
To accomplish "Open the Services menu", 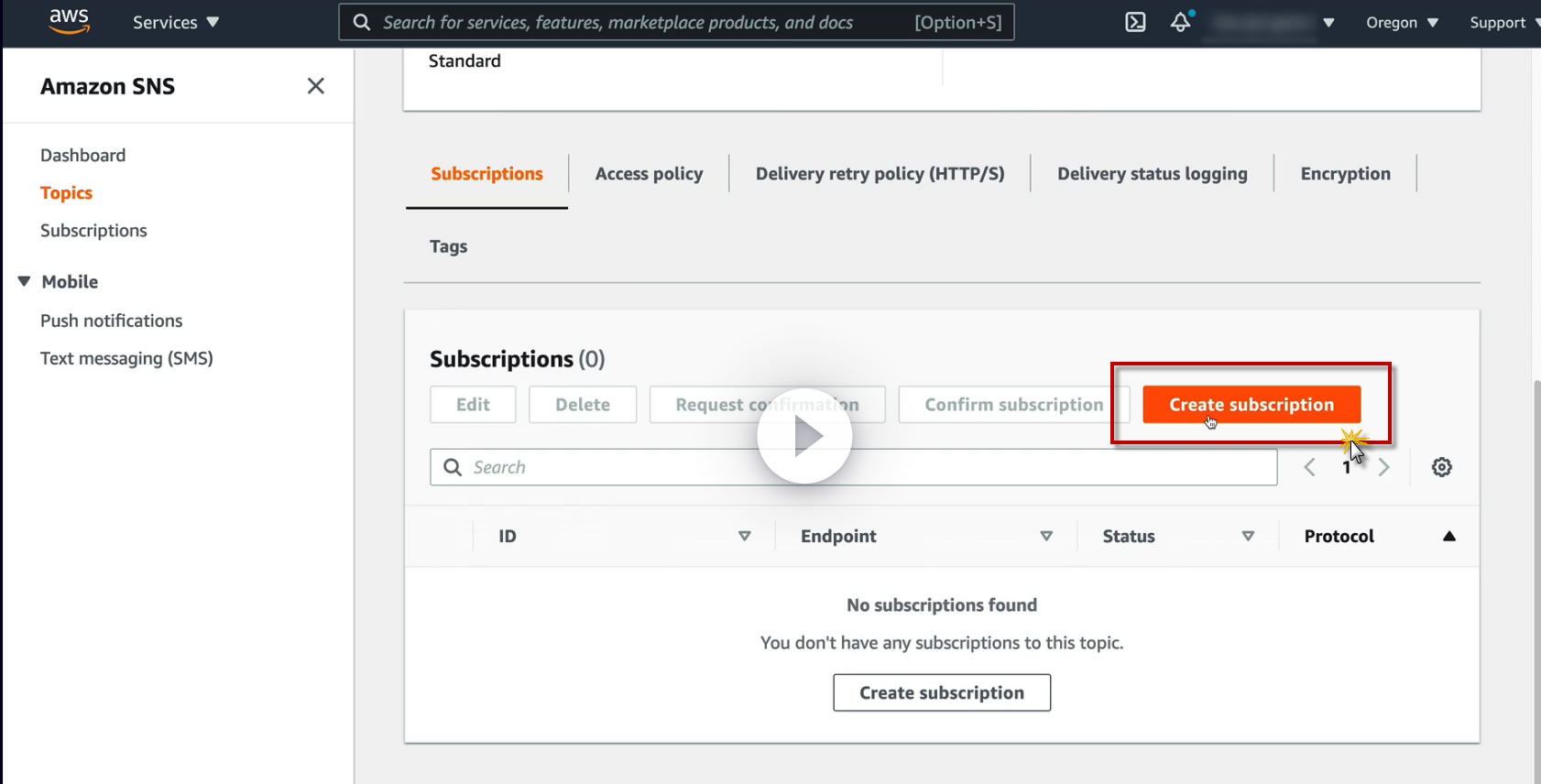I will pos(176,23).
